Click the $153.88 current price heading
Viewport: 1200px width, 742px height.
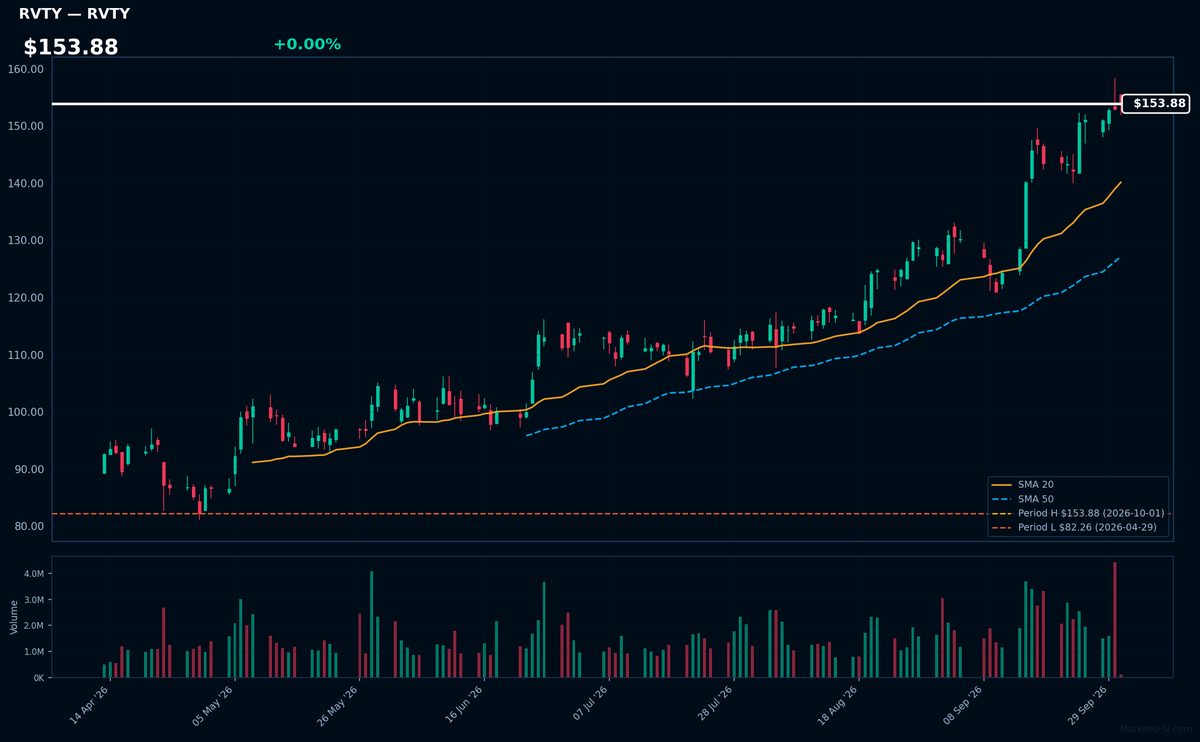71,47
